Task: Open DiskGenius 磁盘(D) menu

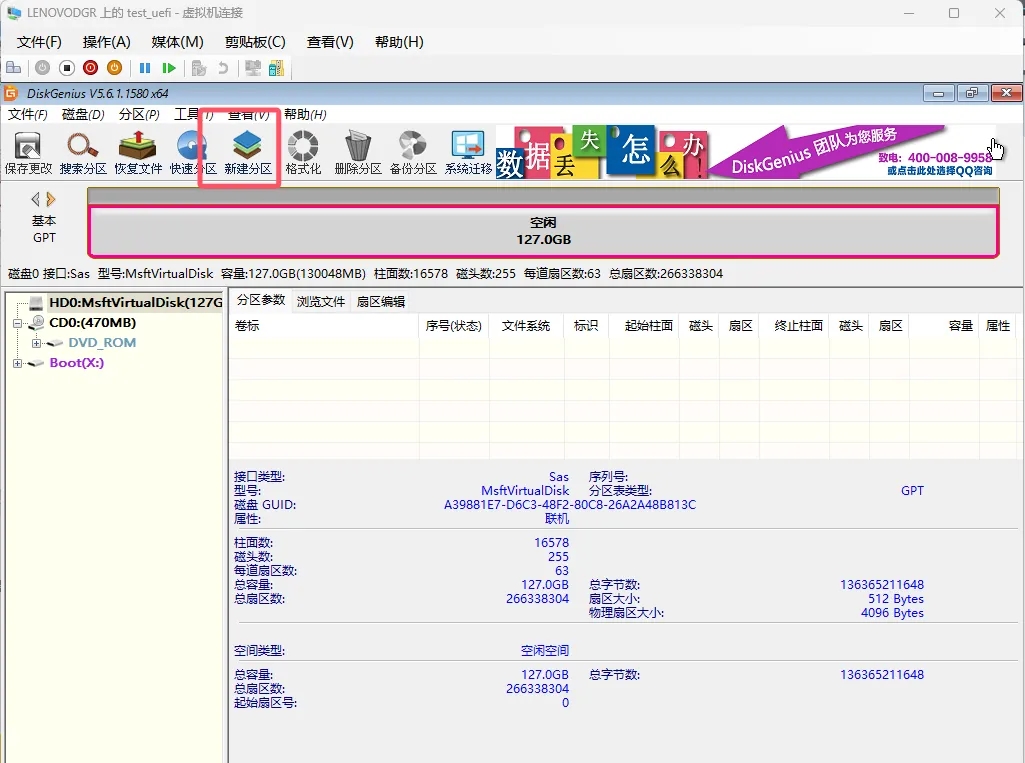Action: pos(83,114)
